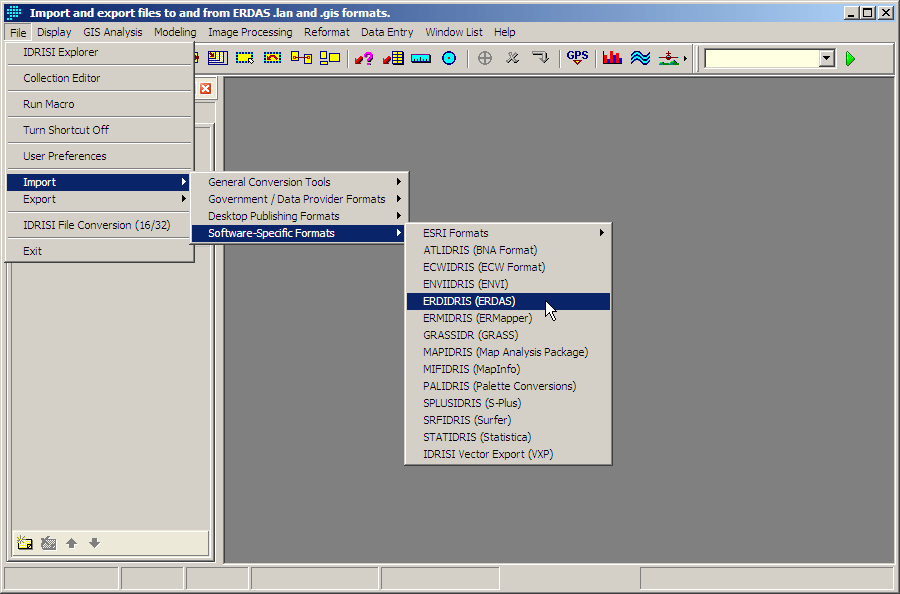Open the shortcut combo box dropdown arrow

tap(827, 59)
